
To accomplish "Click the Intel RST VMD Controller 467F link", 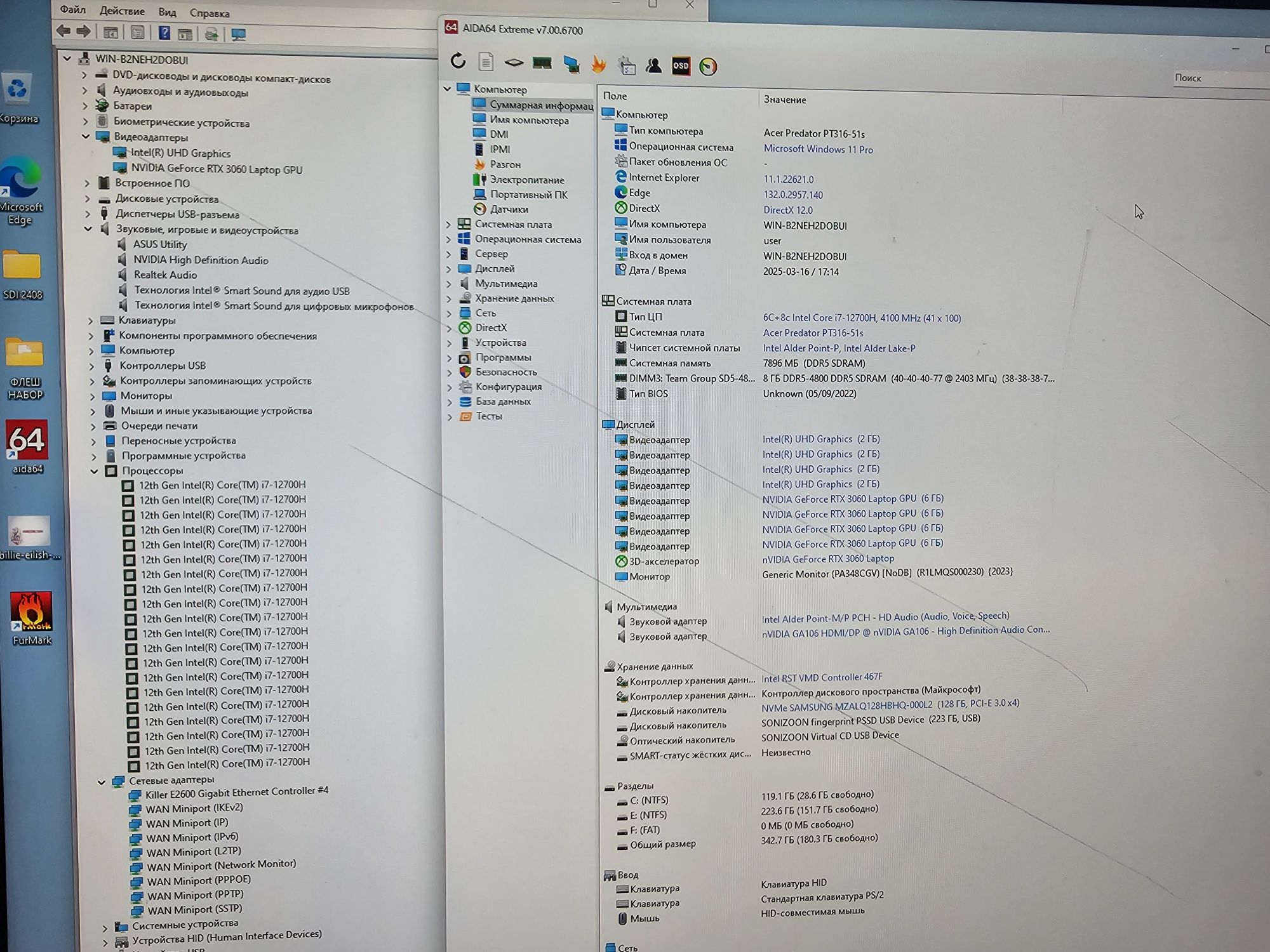I will 822,678.
